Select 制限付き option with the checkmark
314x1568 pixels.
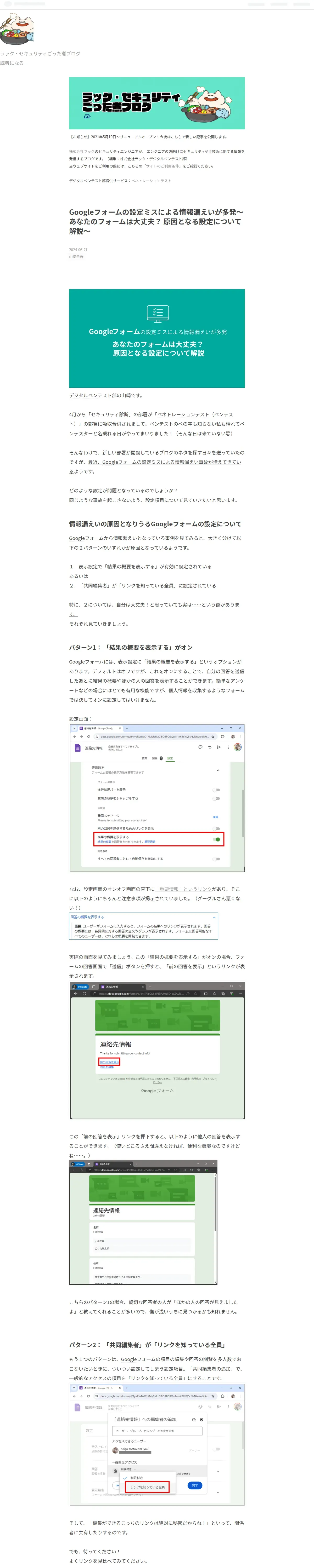[136, 1477]
